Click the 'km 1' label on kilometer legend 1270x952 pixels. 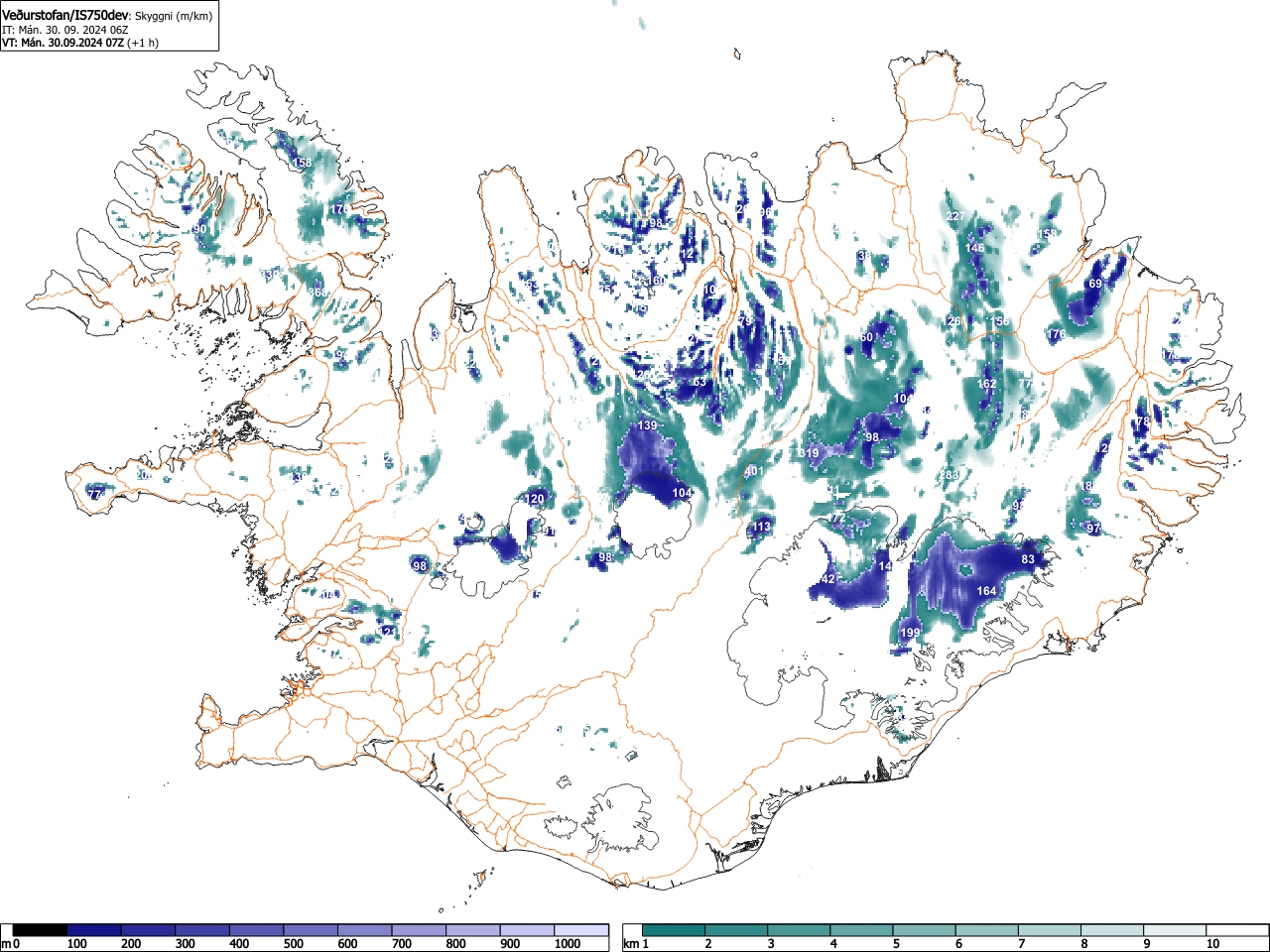point(636,944)
